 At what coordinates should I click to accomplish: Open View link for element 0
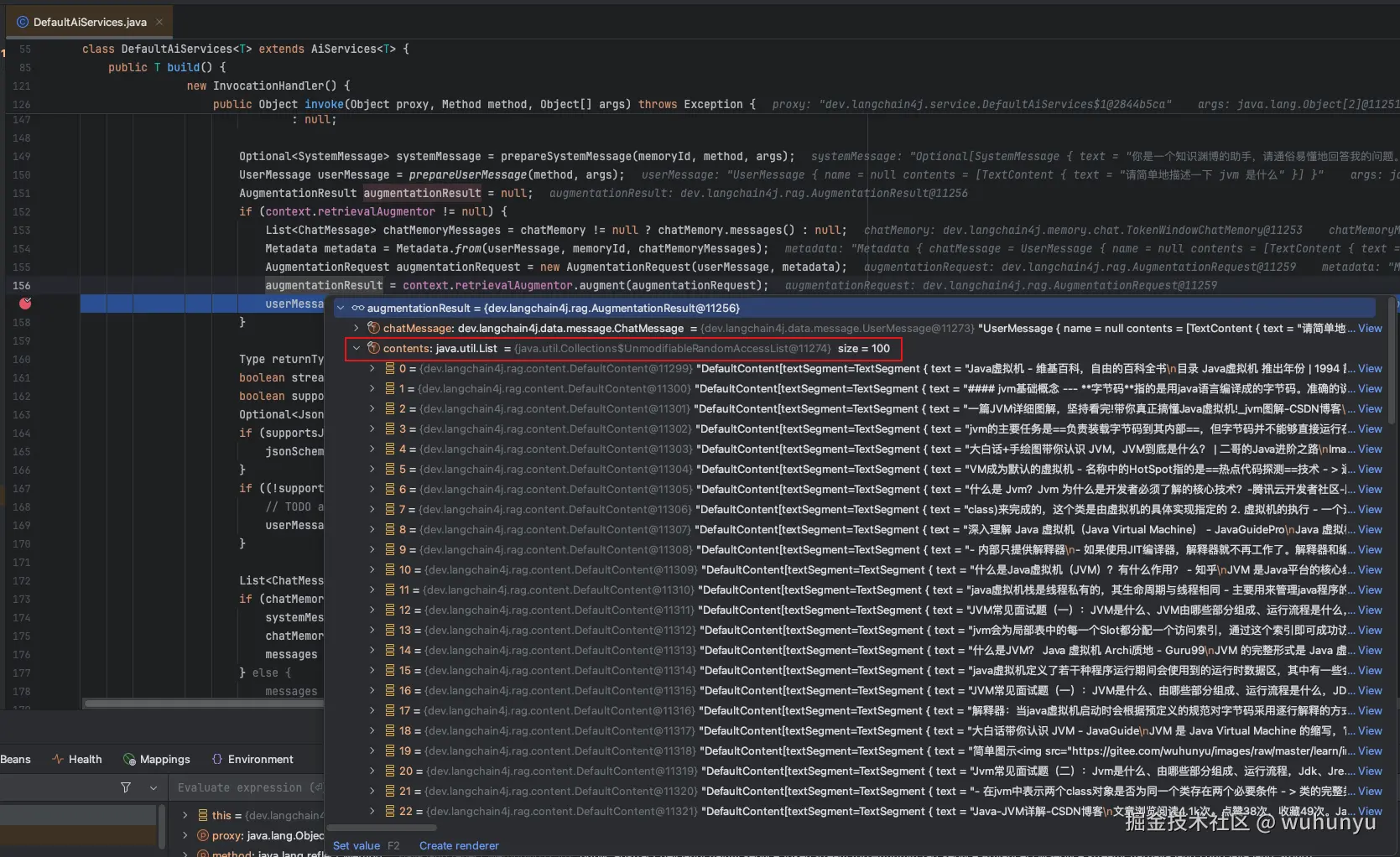pyautogui.click(x=1370, y=368)
